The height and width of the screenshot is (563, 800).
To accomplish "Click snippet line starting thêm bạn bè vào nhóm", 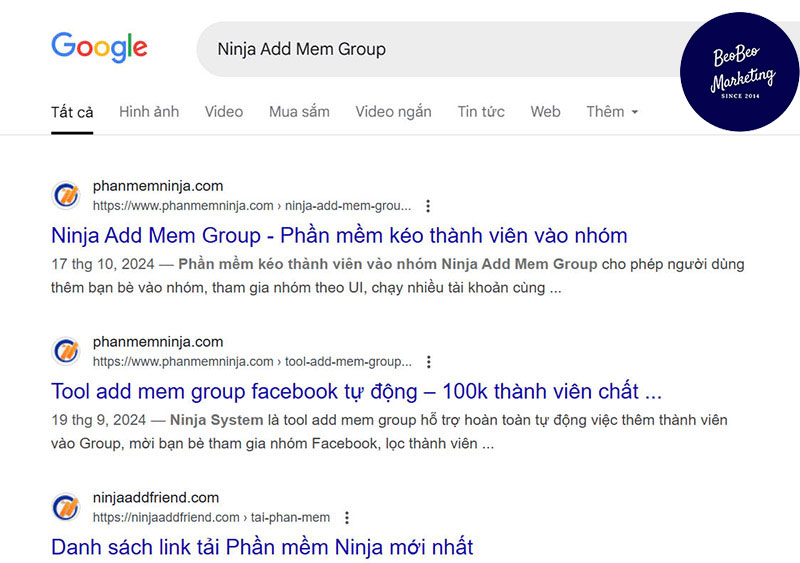I will (306, 288).
